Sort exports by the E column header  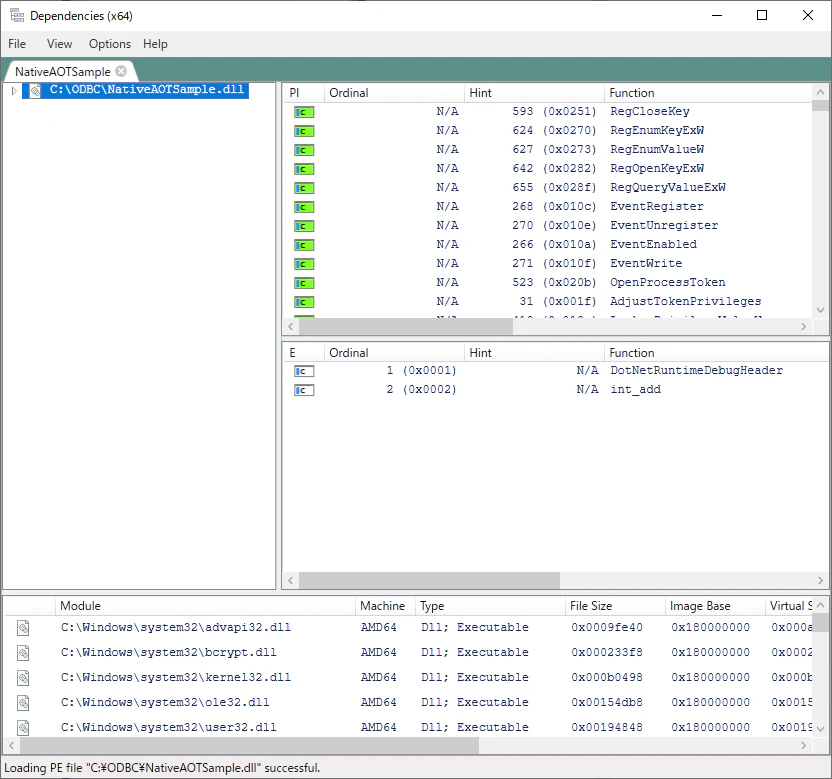click(303, 353)
